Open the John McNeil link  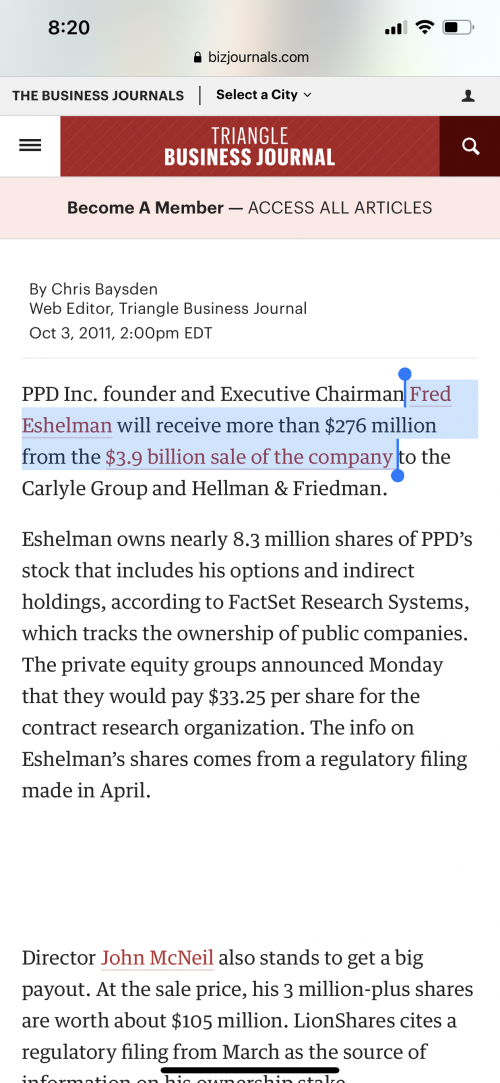(157, 958)
